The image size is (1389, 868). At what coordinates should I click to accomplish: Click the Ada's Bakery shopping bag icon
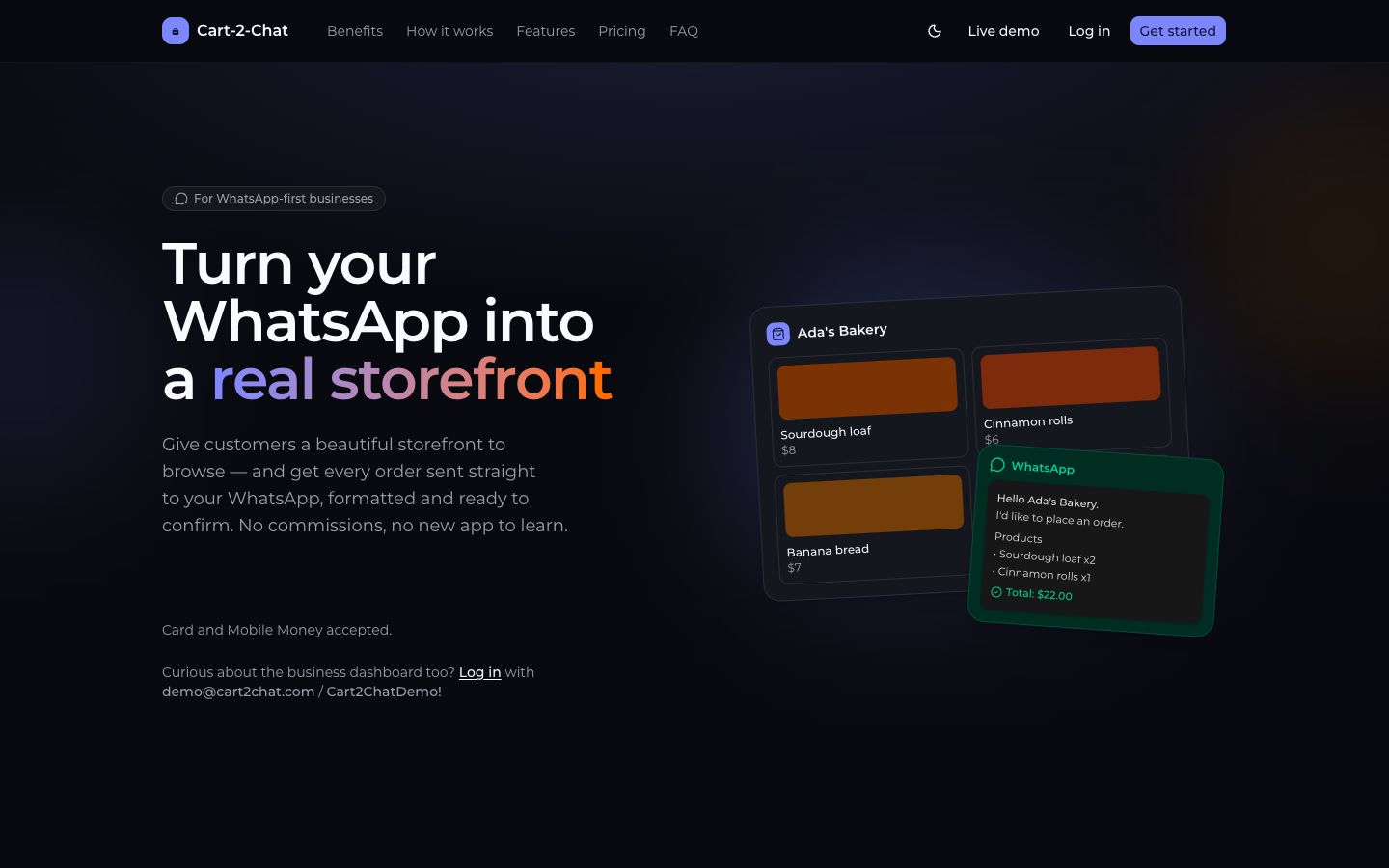pos(778,334)
